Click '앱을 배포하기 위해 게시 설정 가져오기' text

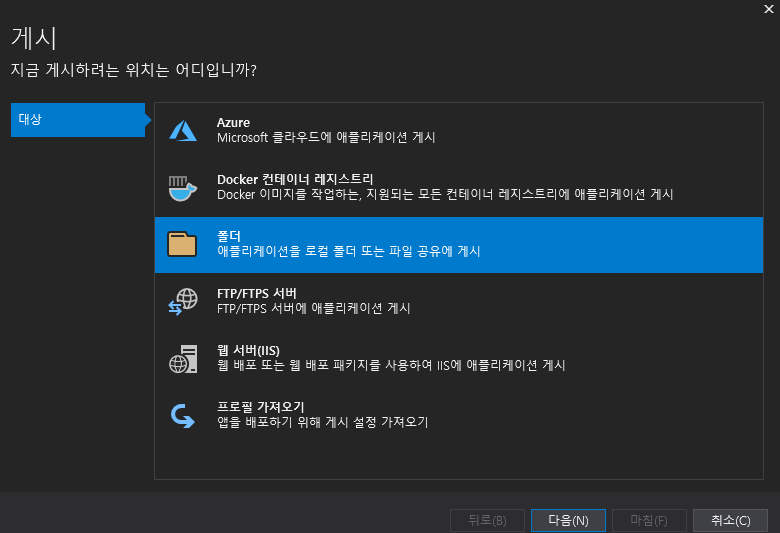click(323, 422)
